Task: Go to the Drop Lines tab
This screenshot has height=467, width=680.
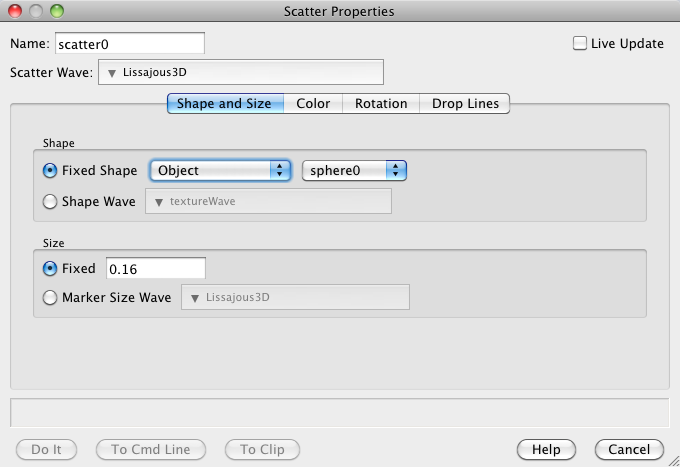Action: (465, 103)
